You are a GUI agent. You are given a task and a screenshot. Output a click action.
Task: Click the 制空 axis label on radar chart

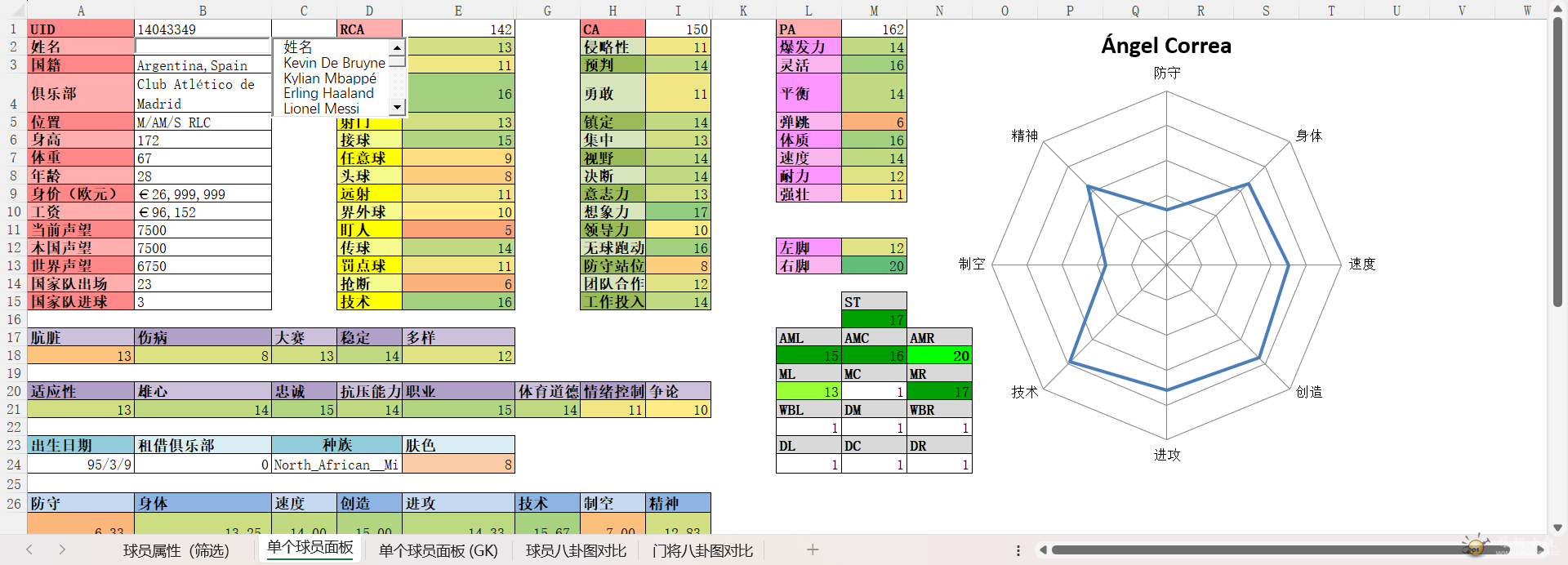pyautogui.click(x=972, y=264)
